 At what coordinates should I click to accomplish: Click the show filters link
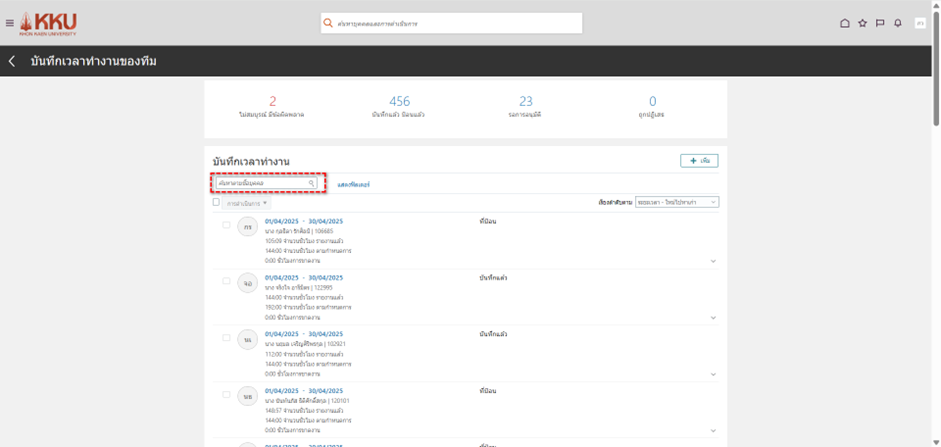354,184
